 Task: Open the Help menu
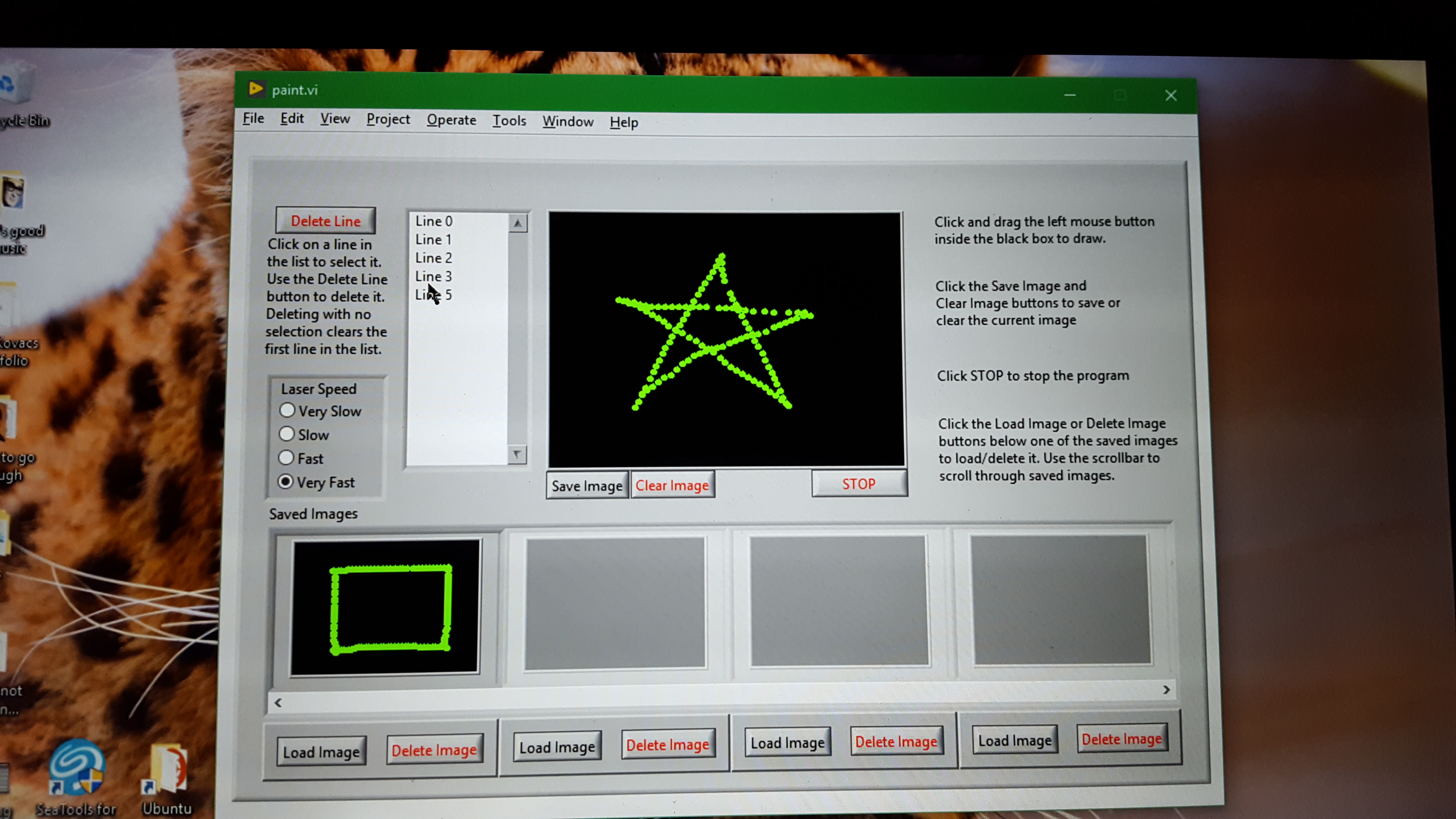pos(624,123)
